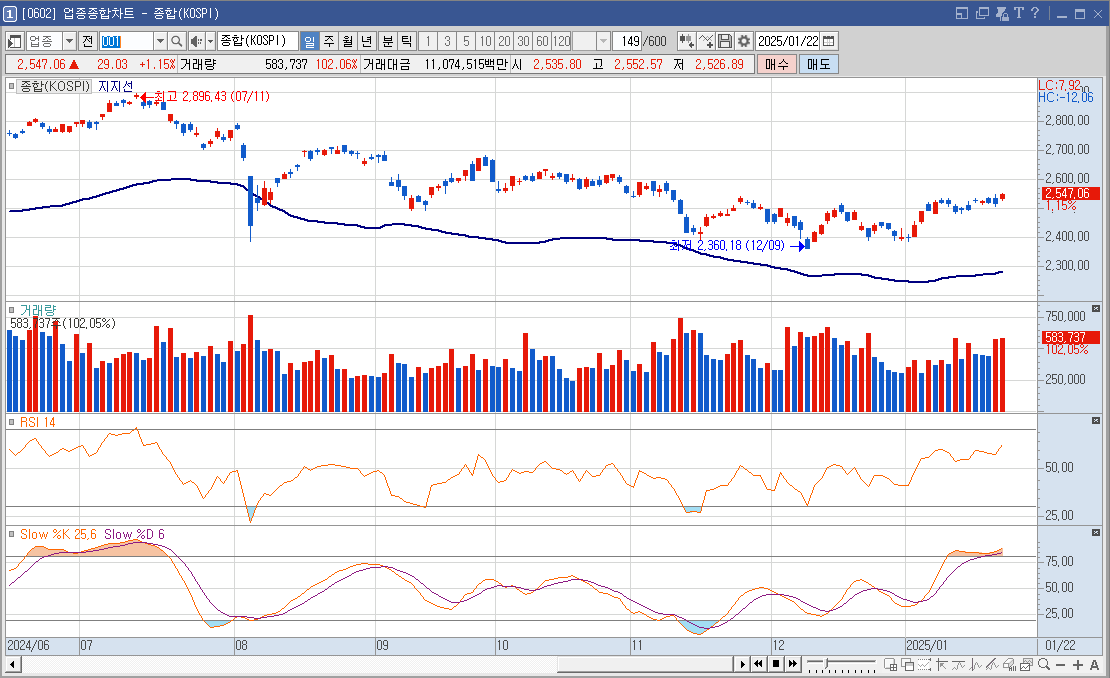Select interval 3 tab

coord(447,41)
